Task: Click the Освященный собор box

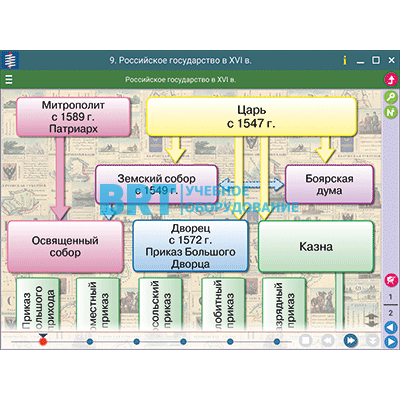Action: click(65, 247)
